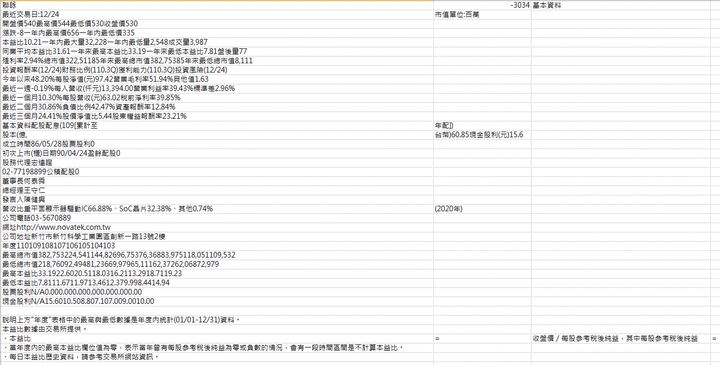Click the 基本資料配股配息(109 cell

[217, 125]
